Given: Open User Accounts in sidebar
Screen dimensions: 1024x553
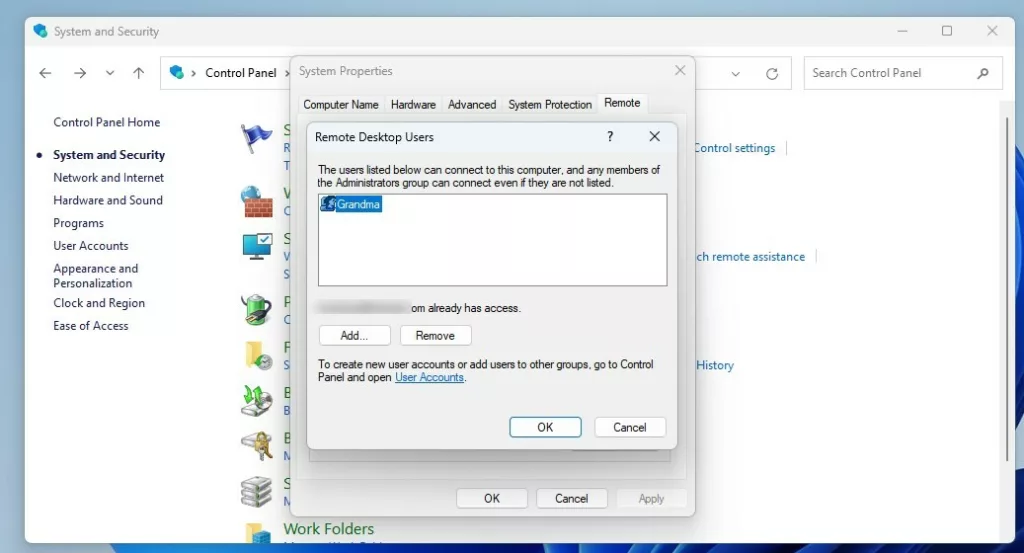Looking at the screenshot, I should 91,246.
